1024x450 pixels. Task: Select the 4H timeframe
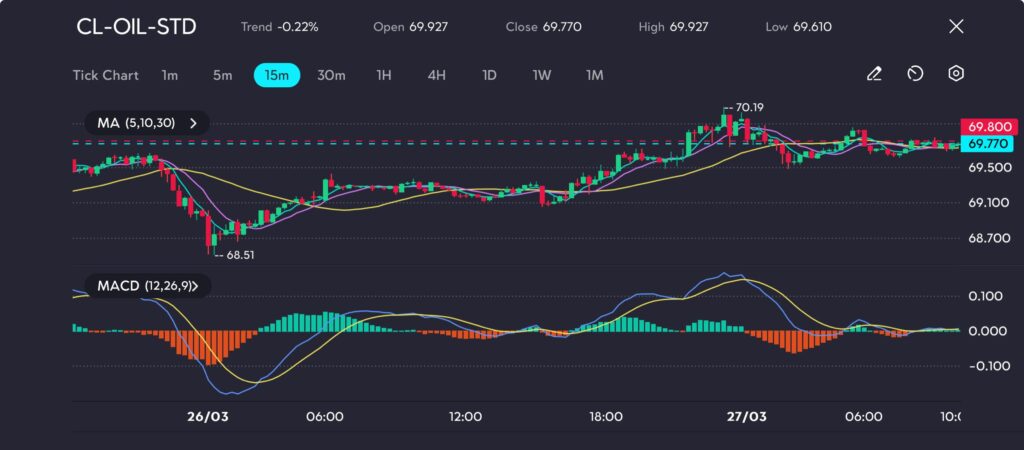point(436,75)
